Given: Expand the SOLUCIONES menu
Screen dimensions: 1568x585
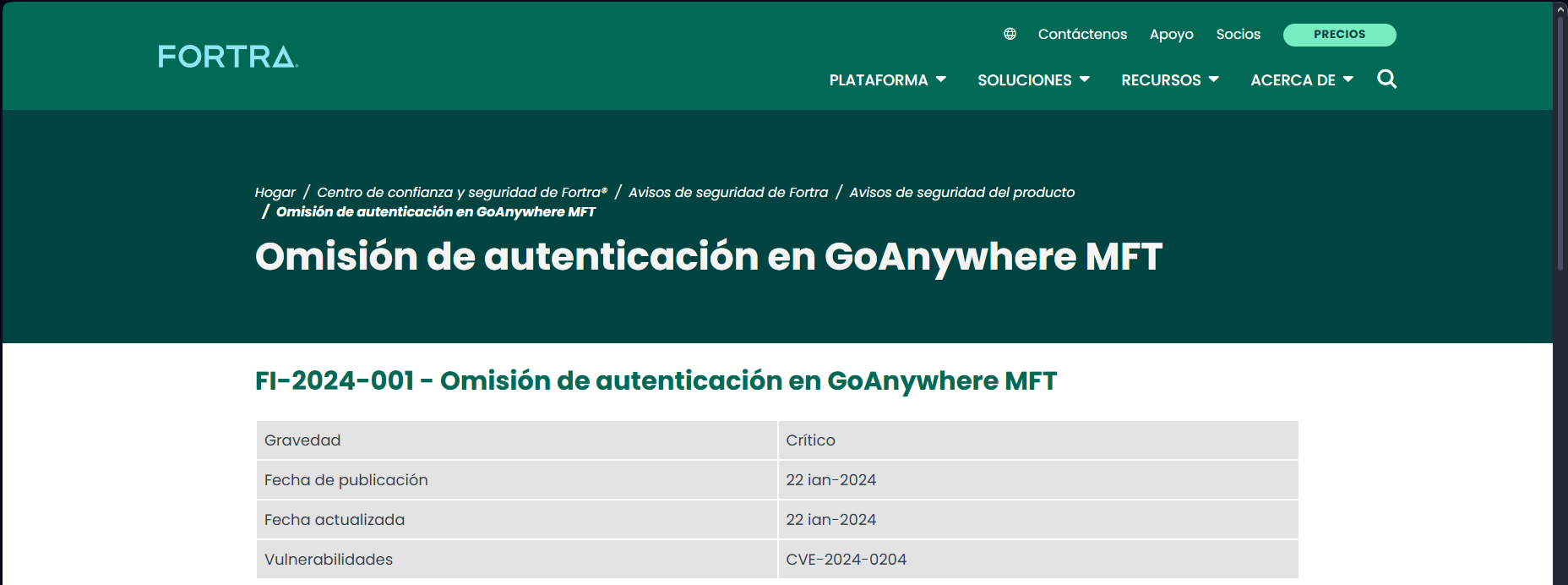Looking at the screenshot, I should [x=1033, y=79].
